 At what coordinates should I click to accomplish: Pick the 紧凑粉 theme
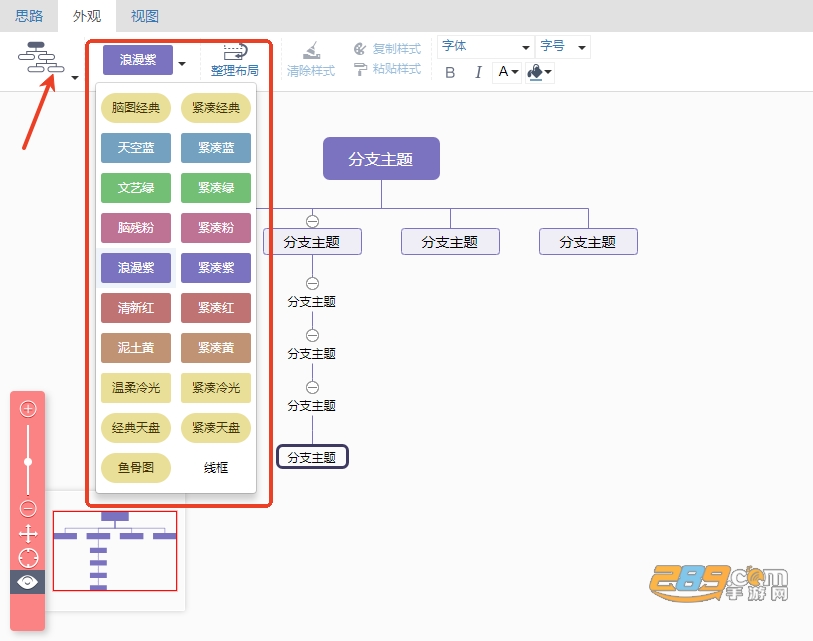click(x=216, y=228)
